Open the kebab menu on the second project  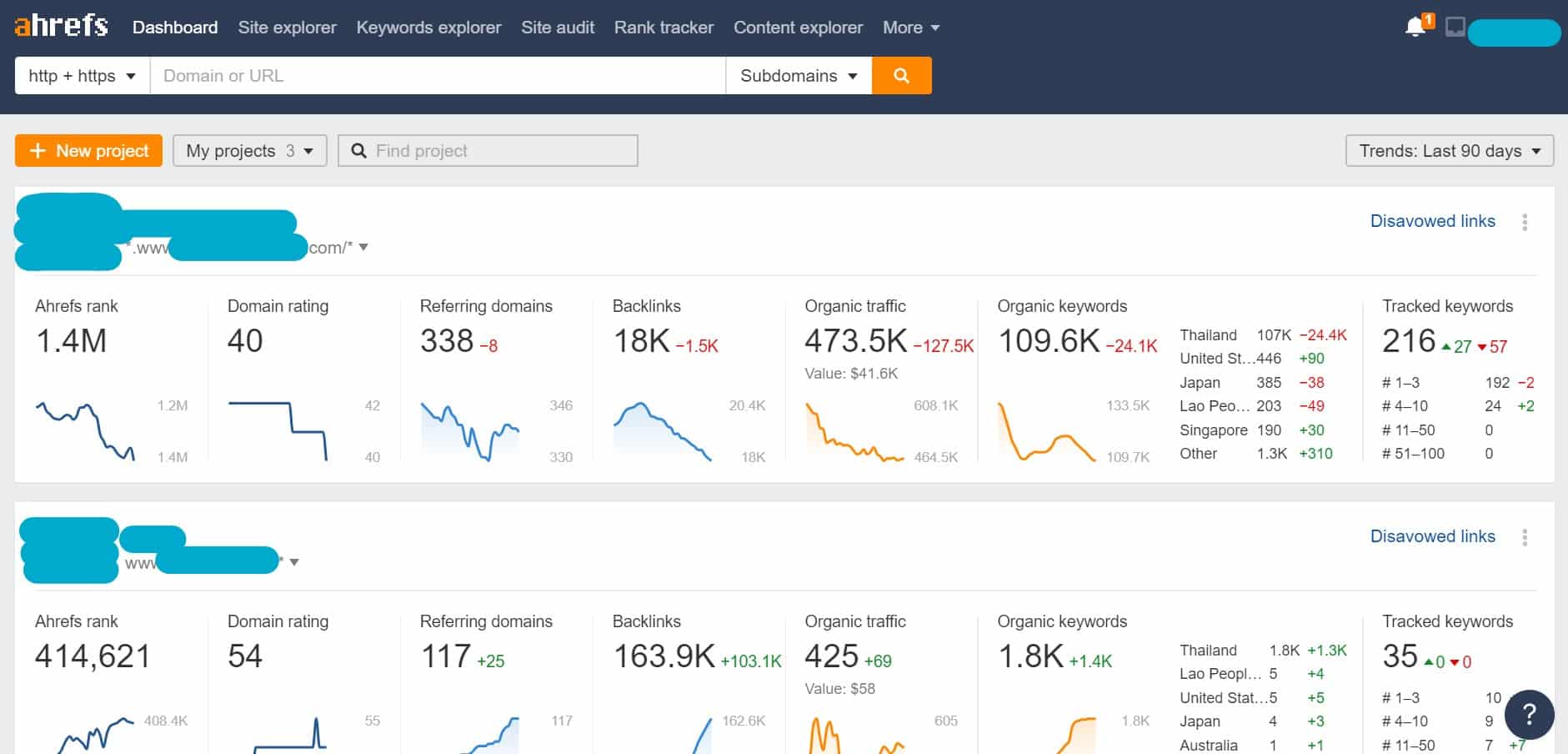[1525, 537]
